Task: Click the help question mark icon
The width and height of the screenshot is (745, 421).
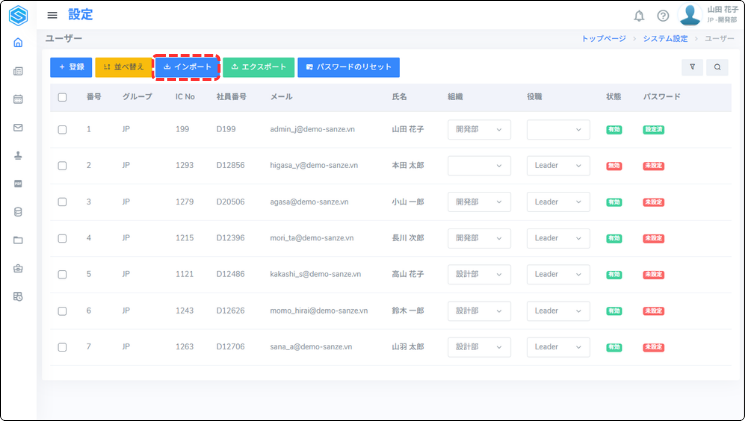Action: (x=663, y=15)
